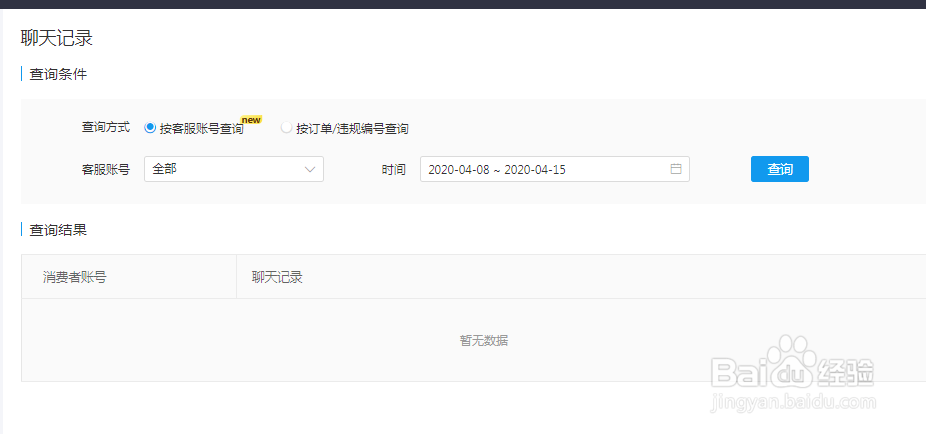
Task: Click the 聊天记录 page title
Action: pyautogui.click(x=57, y=38)
